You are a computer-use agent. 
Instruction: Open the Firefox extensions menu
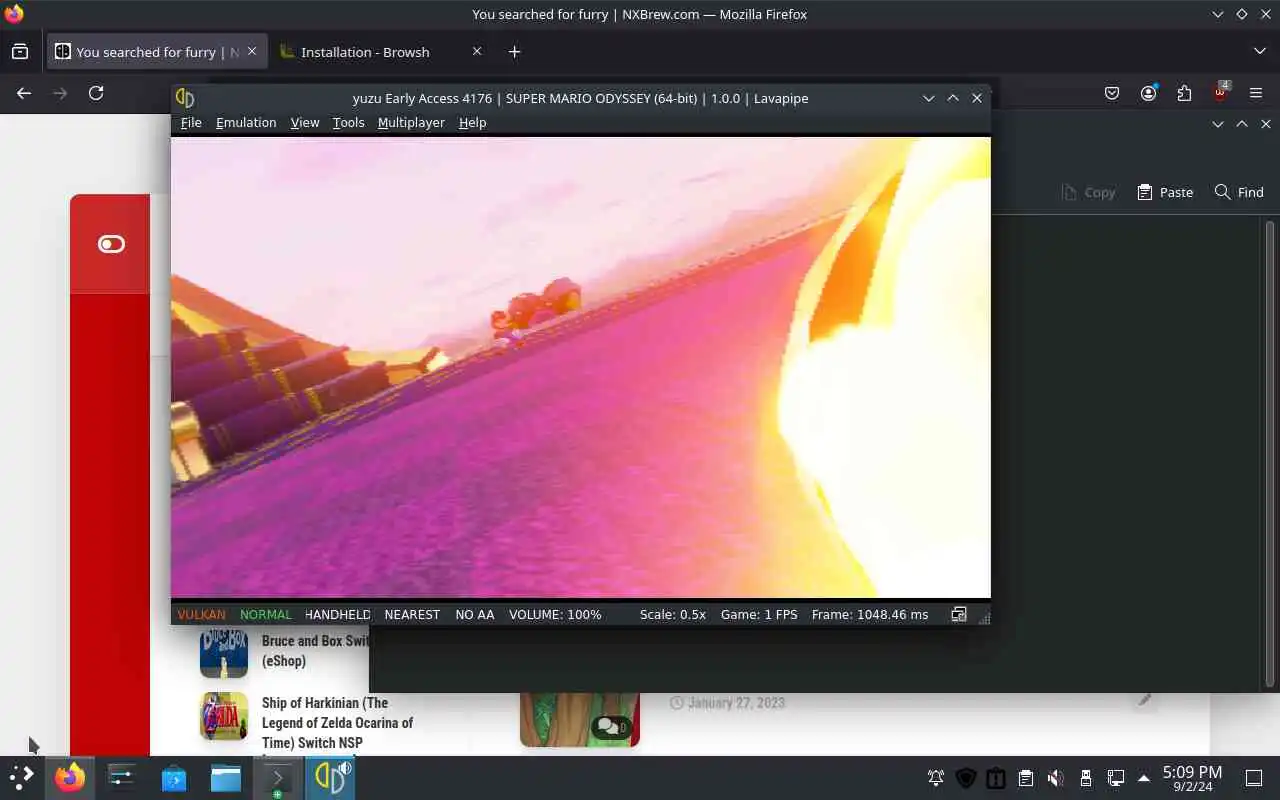click(x=1184, y=93)
